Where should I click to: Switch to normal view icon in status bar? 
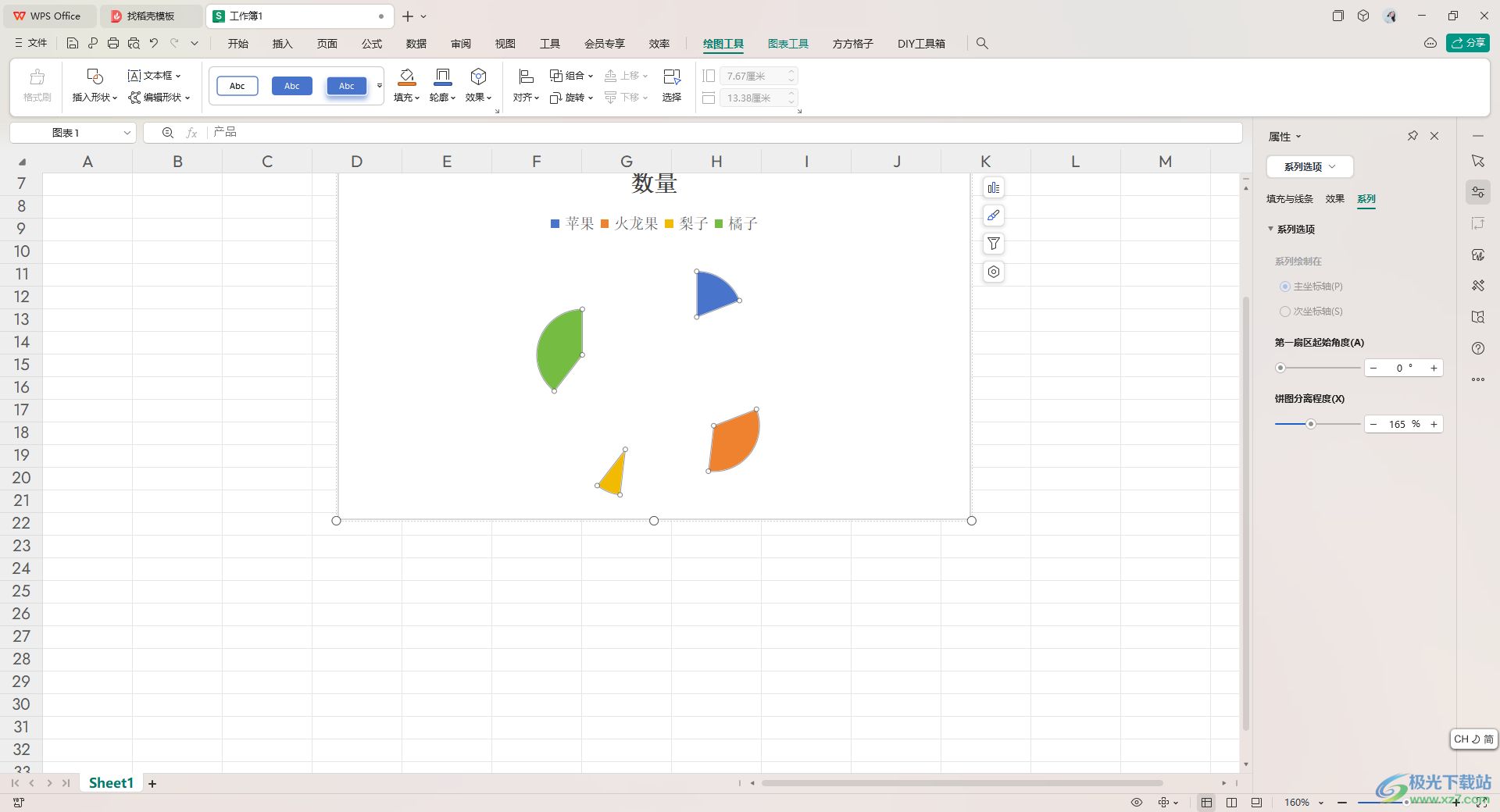click(x=1207, y=803)
